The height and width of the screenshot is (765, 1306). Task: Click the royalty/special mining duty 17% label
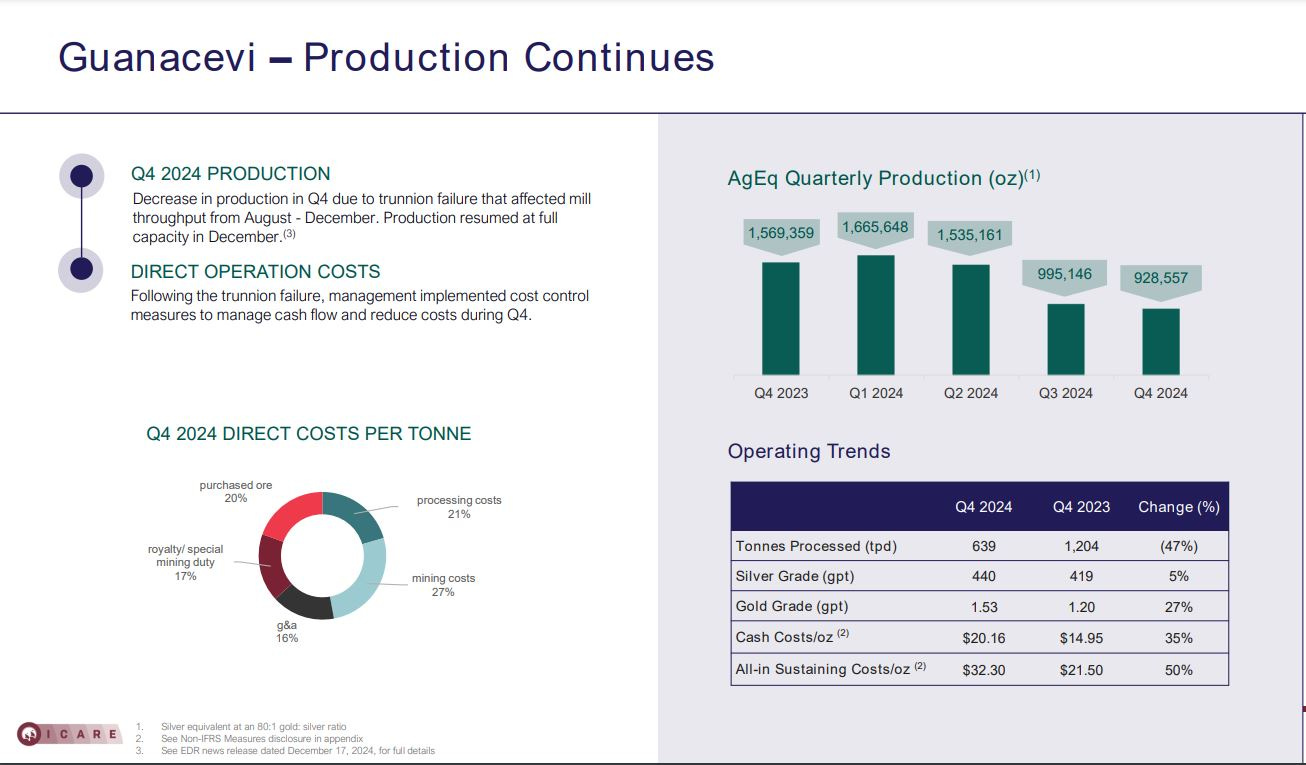point(185,563)
